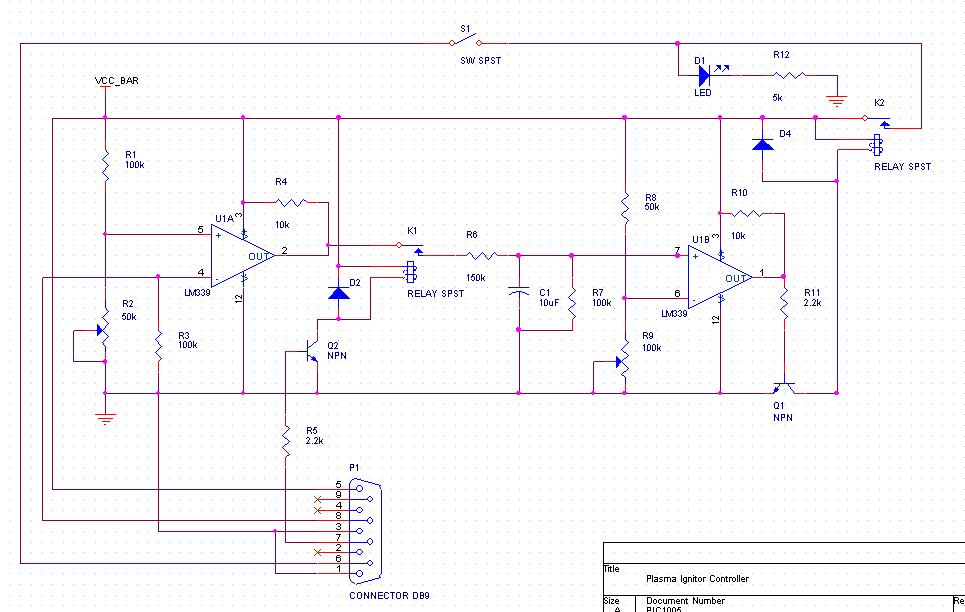Image resolution: width=965 pixels, height=612 pixels.
Task: Click the SW SPST label
Action: coord(481,60)
